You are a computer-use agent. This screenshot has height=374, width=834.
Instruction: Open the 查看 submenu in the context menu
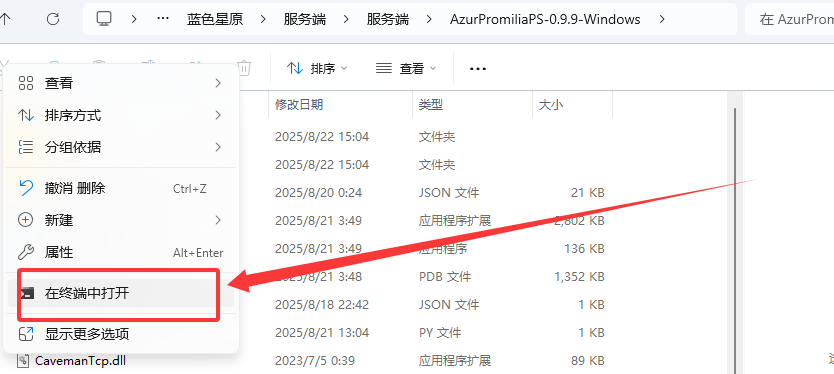[121, 83]
